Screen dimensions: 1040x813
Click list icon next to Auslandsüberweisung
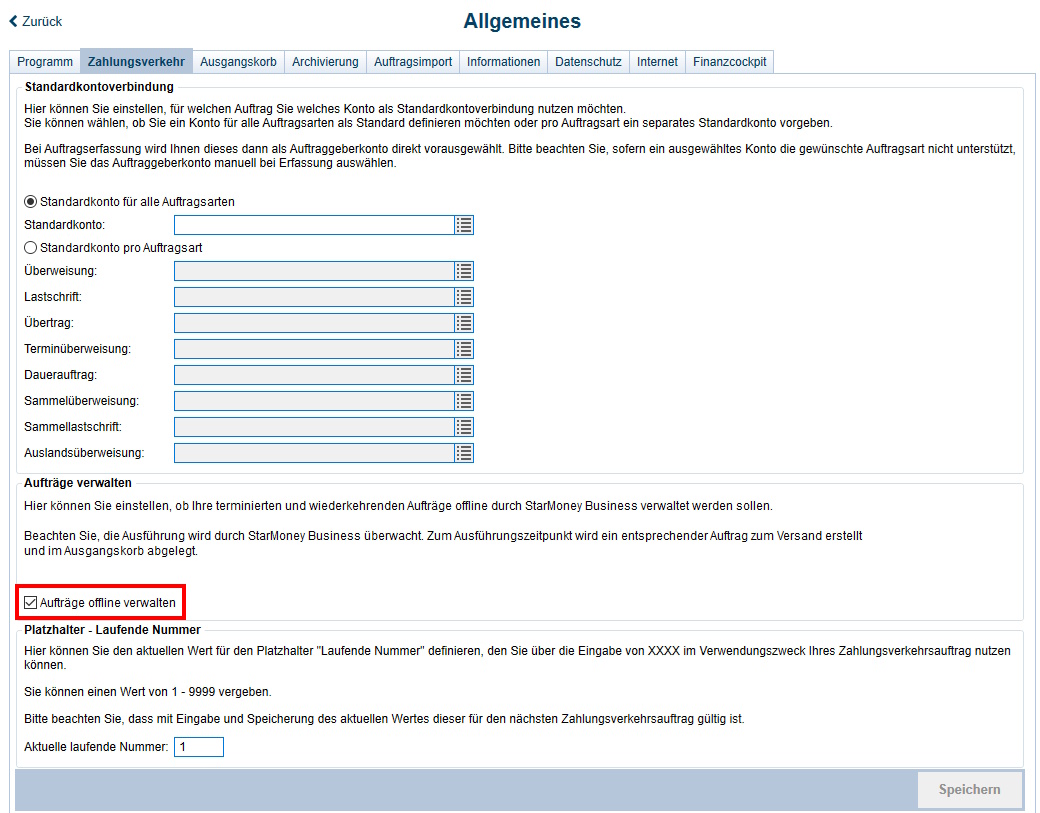(464, 453)
